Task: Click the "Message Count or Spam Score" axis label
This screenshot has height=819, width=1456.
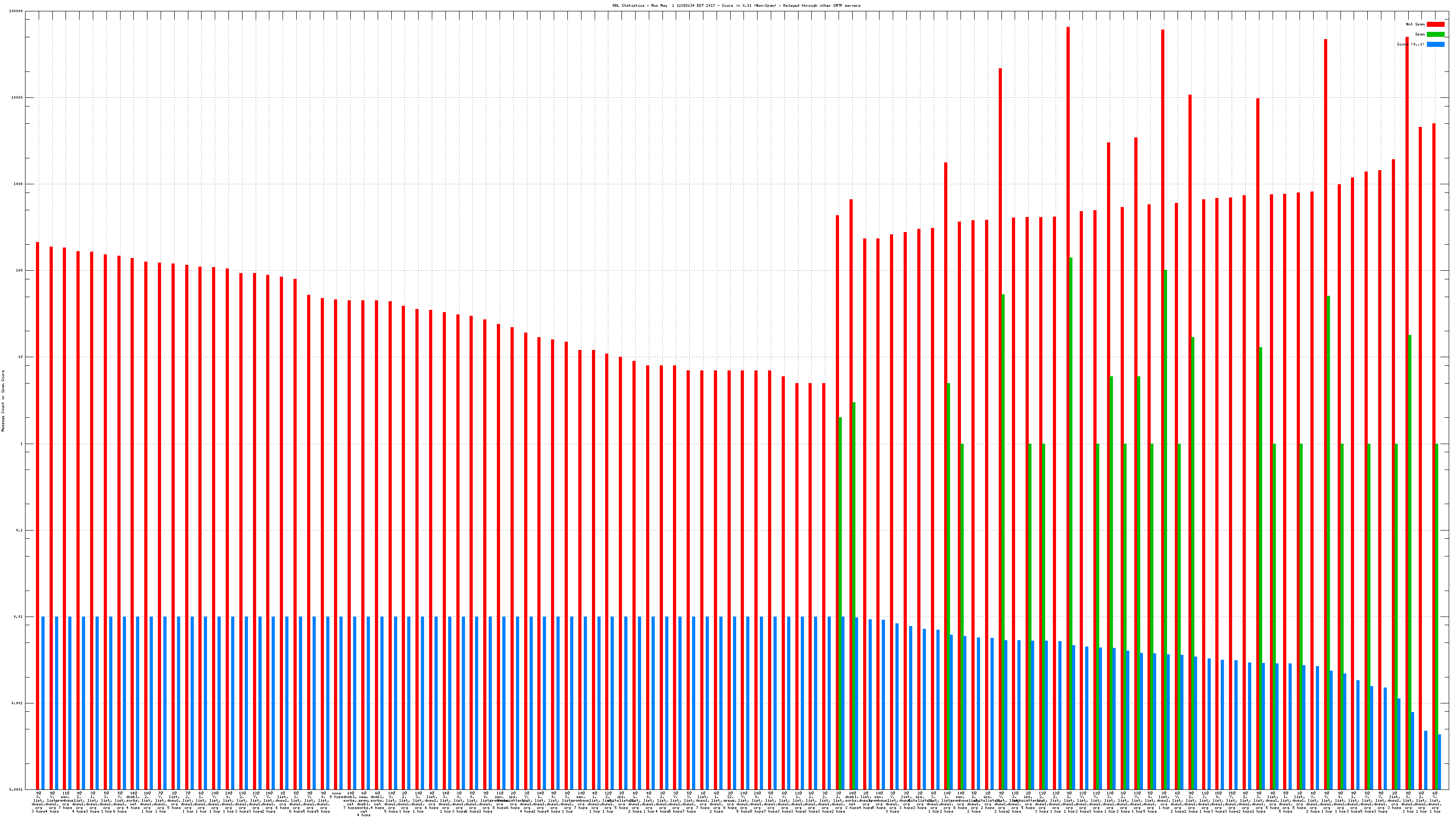Action: [3, 401]
